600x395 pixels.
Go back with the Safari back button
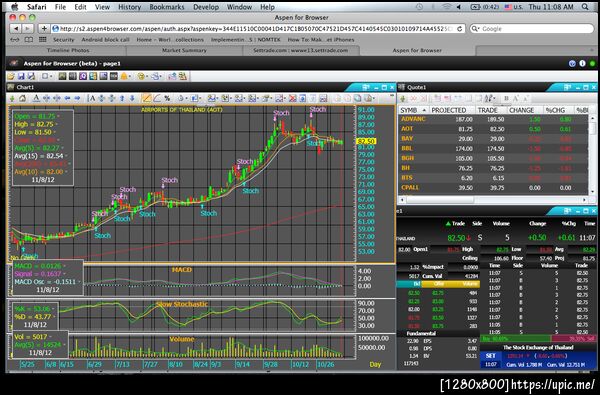click(x=16, y=28)
